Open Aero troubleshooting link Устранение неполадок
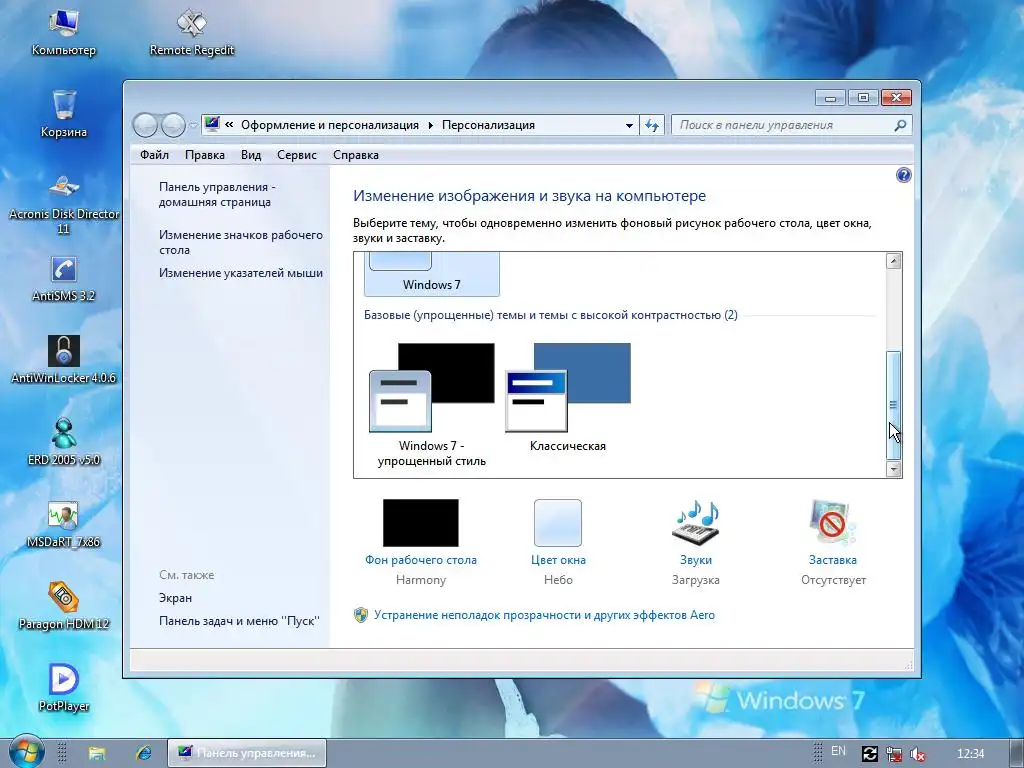 [x=544, y=615]
